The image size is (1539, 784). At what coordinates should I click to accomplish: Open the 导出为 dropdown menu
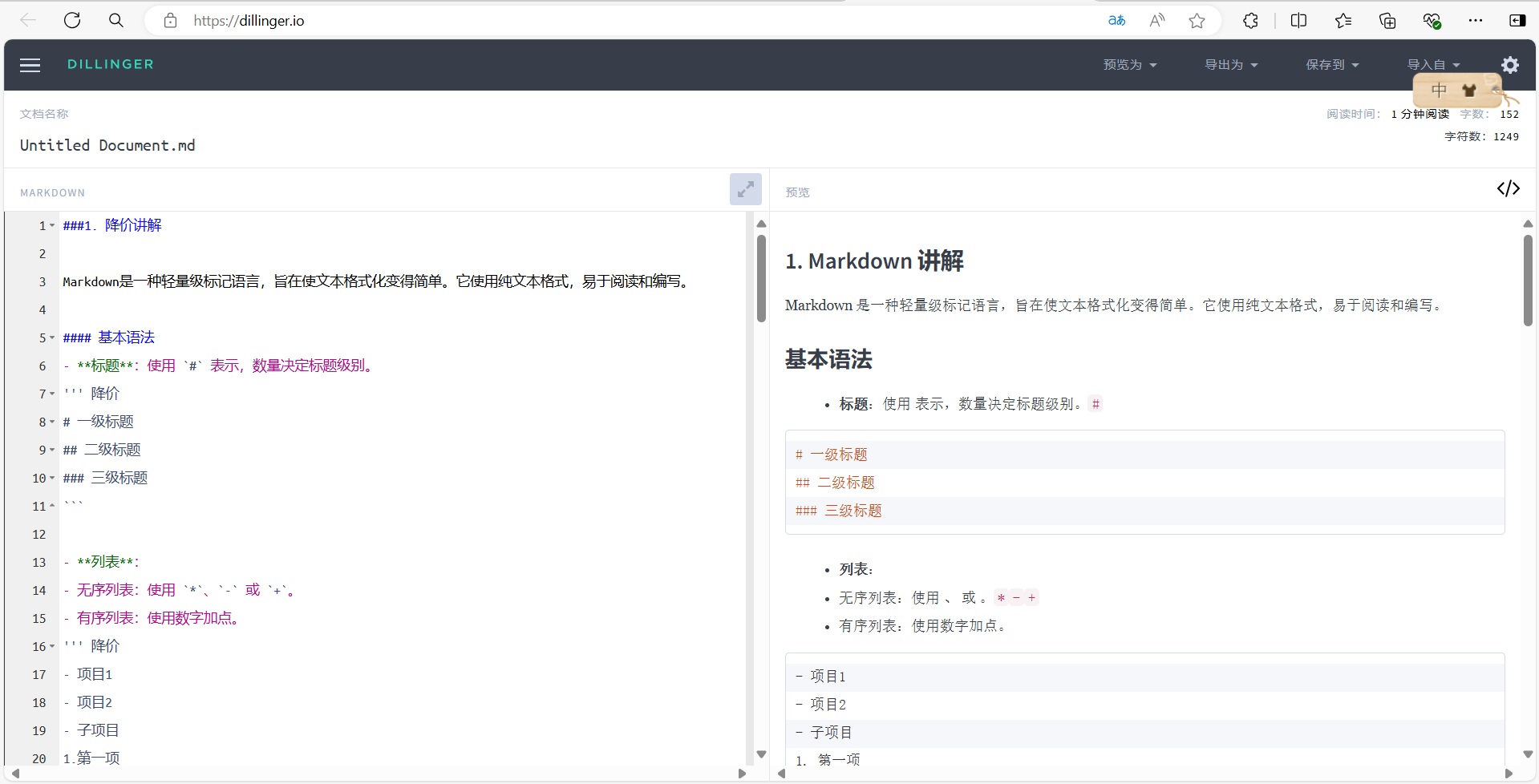[1231, 65]
